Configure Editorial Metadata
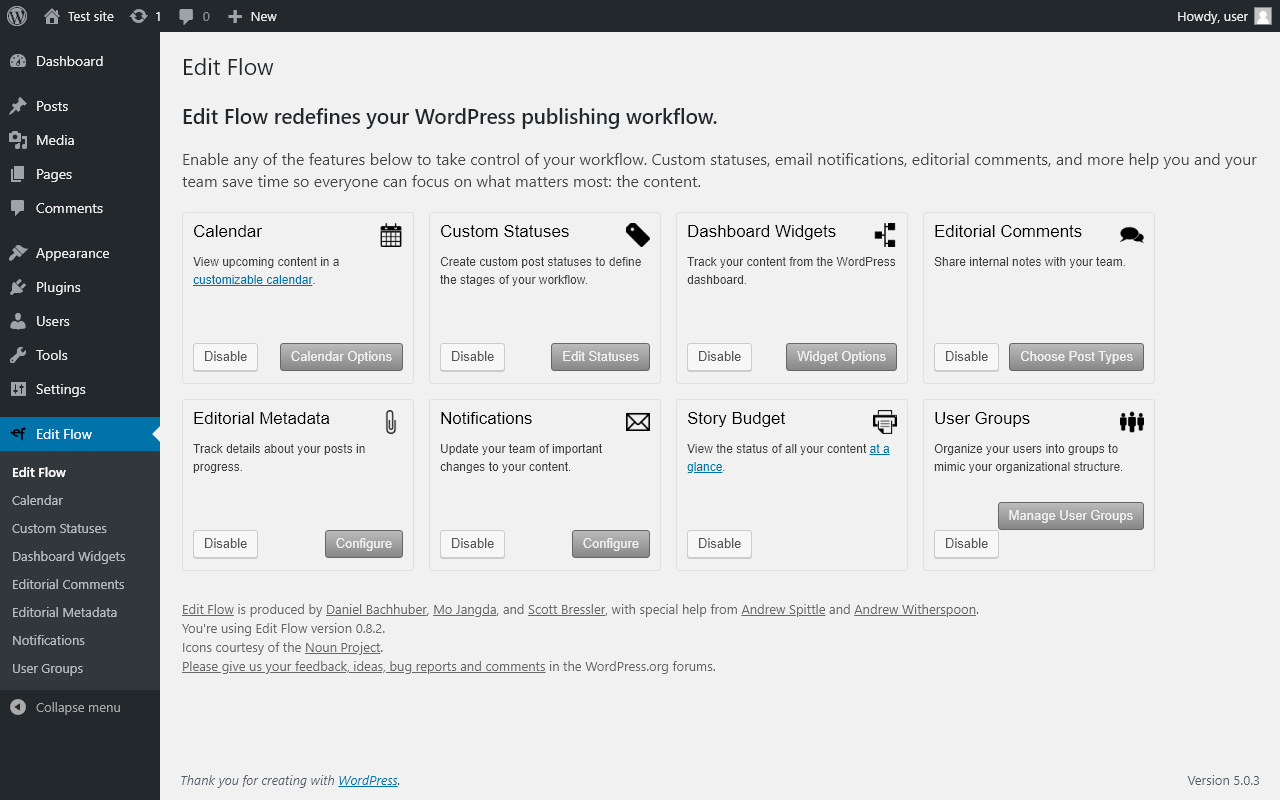This screenshot has width=1280, height=800. (x=364, y=544)
